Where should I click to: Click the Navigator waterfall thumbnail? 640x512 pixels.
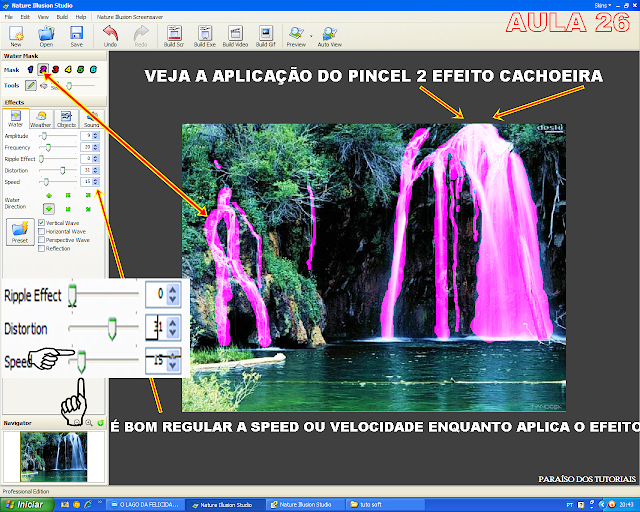point(53,457)
